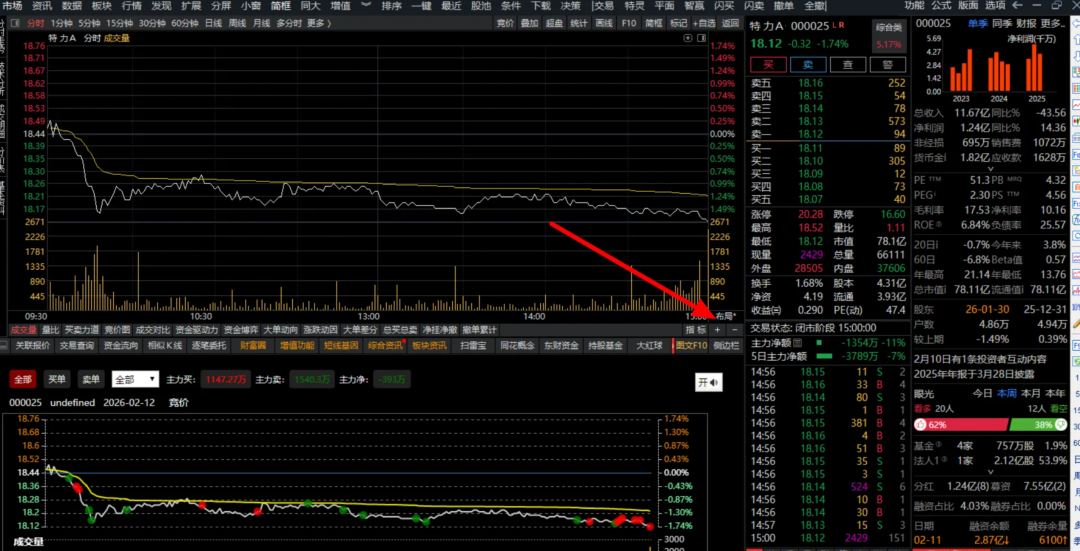Click the minus icon beside 指标 button
Image resolution: width=1080 pixels, height=551 pixels.
pos(735,329)
